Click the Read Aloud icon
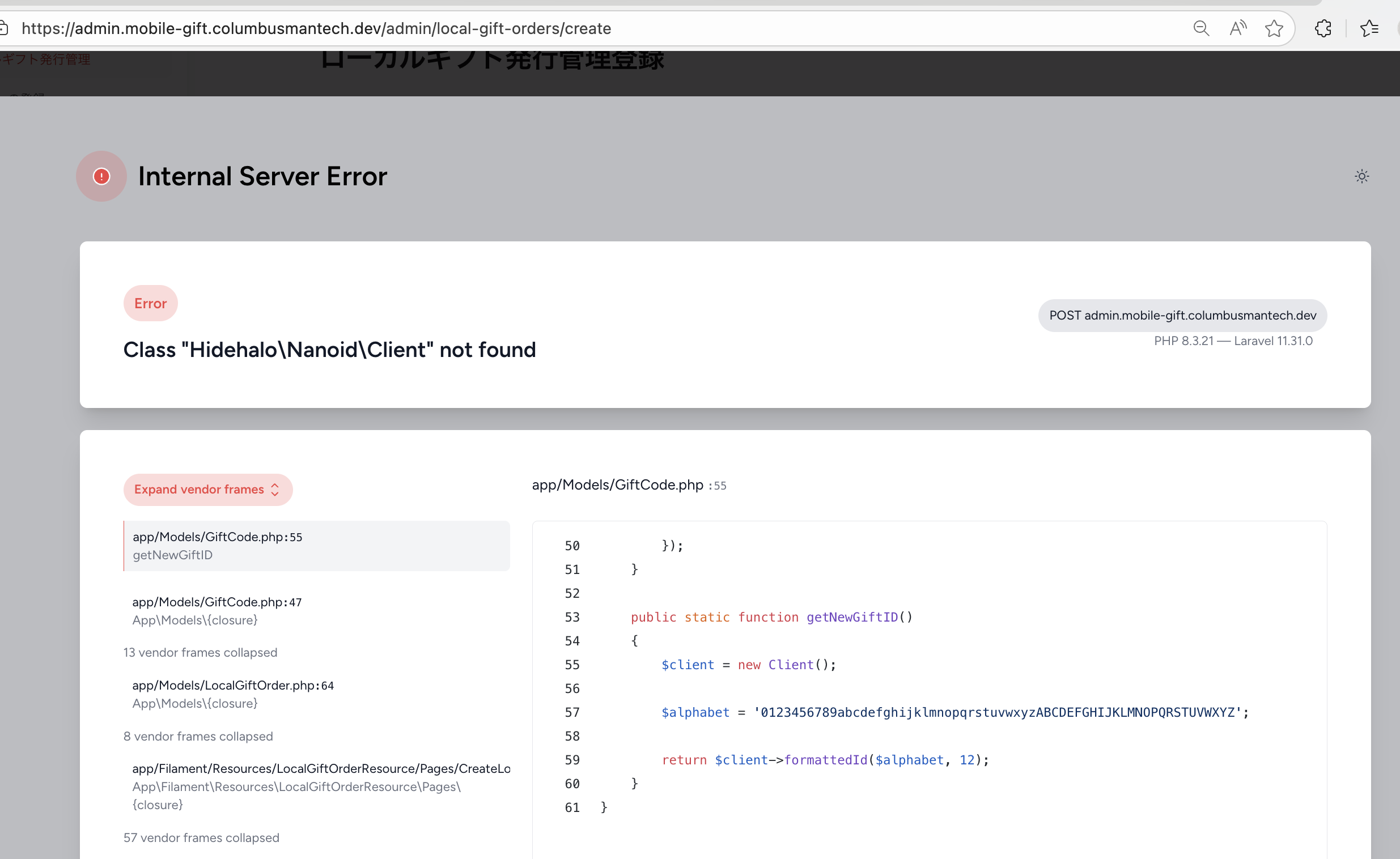This screenshot has height=859, width=1400. click(x=1237, y=28)
